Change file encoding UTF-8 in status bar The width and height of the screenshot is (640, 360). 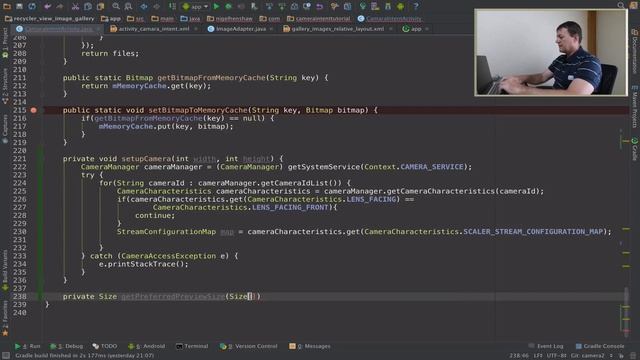pos(556,356)
